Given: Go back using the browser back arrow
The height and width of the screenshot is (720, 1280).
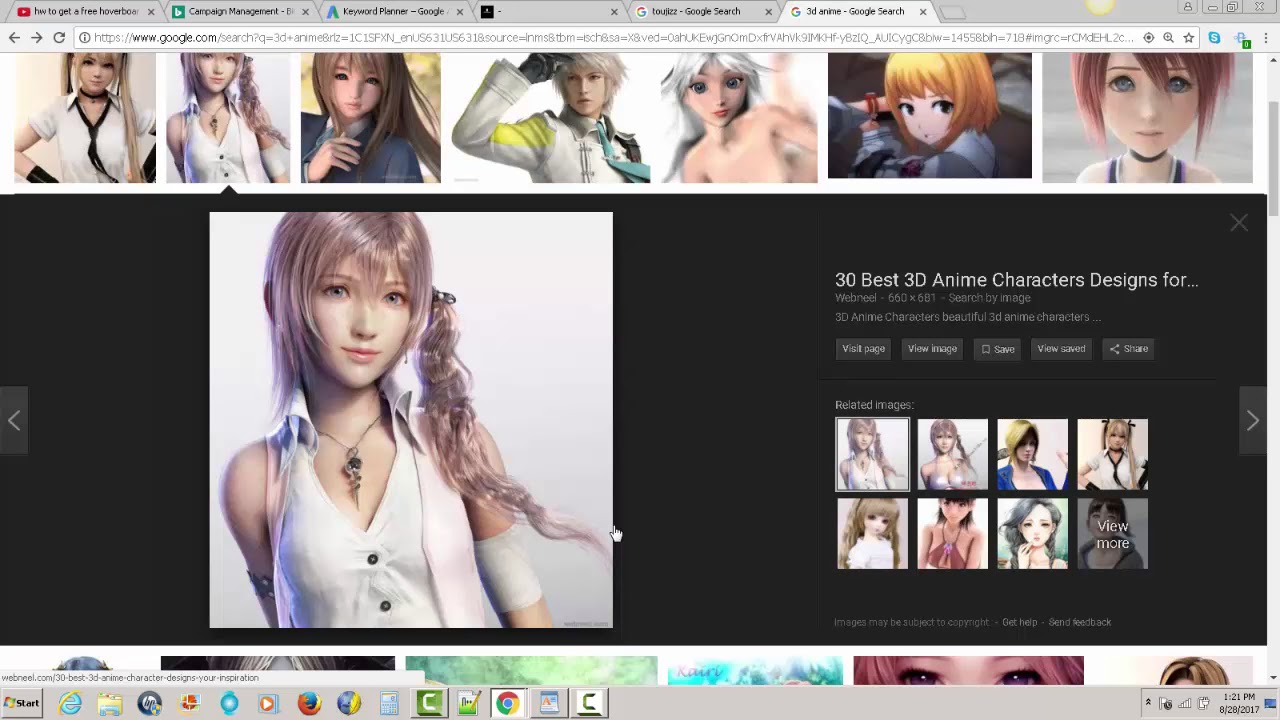Looking at the screenshot, I should point(14,38).
